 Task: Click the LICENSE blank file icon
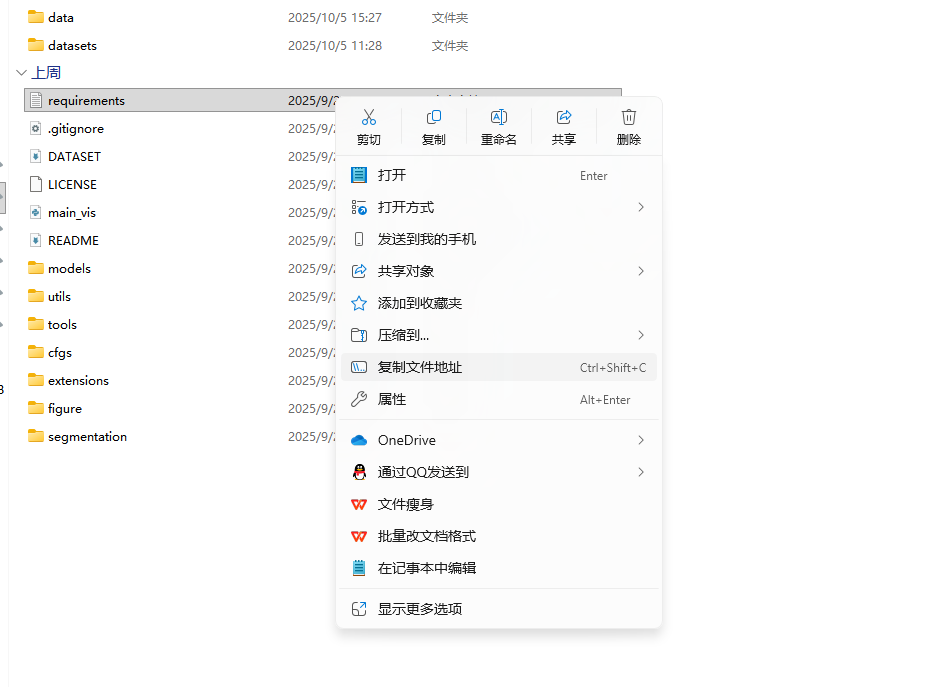pyautogui.click(x=36, y=184)
